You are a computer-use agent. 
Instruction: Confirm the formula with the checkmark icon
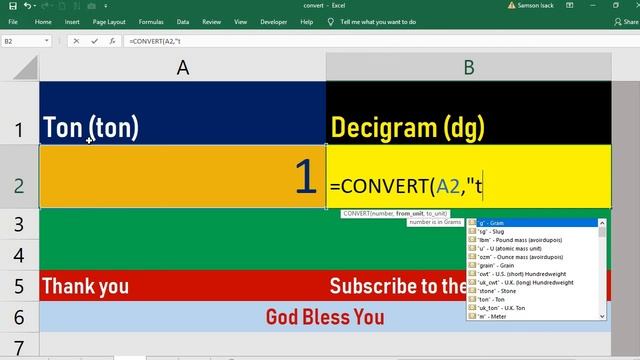[x=94, y=41]
